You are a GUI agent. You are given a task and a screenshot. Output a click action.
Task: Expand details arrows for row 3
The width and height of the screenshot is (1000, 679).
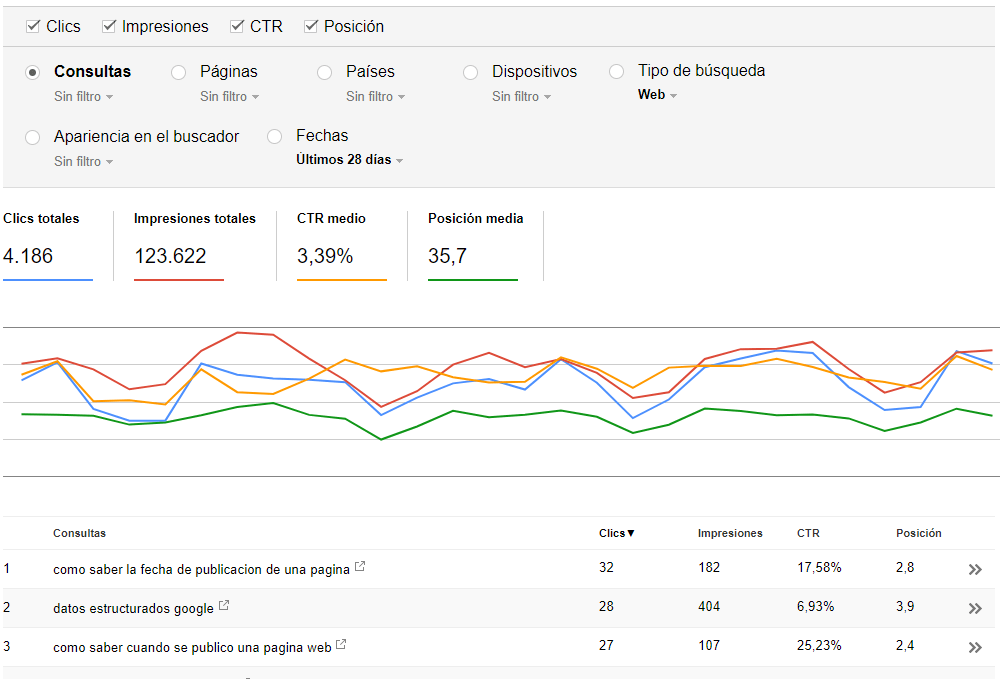tap(975, 647)
